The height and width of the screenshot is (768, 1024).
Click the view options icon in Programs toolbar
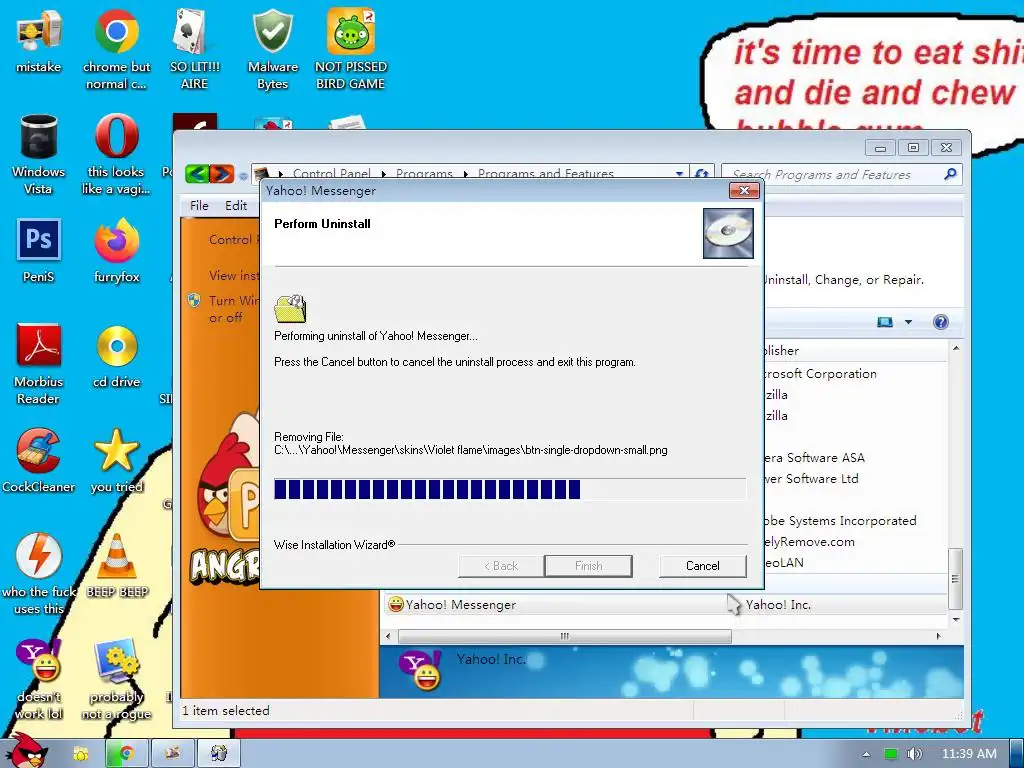[885, 322]
